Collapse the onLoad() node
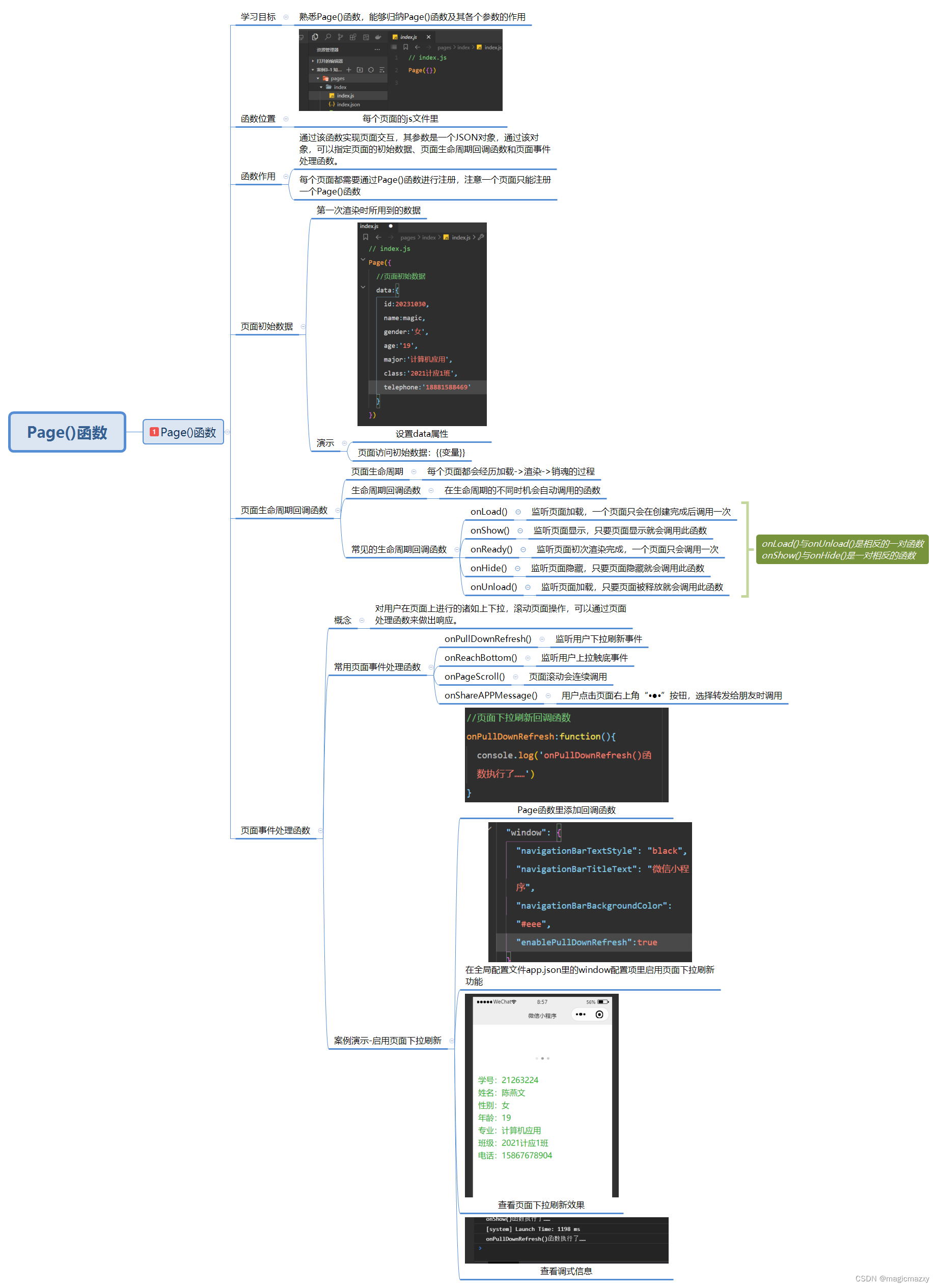This screenshot has height=1288, width=937. 518,512
